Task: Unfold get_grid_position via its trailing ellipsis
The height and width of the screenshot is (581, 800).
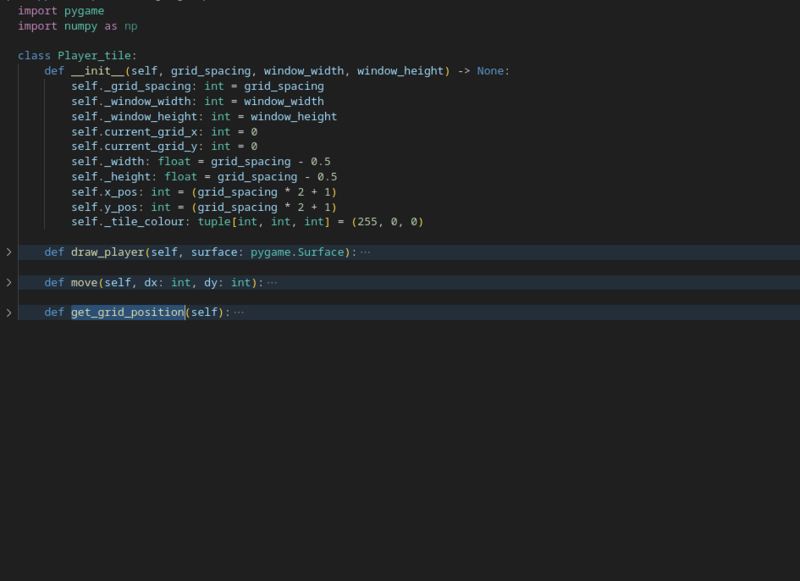Action: (239, 312)
